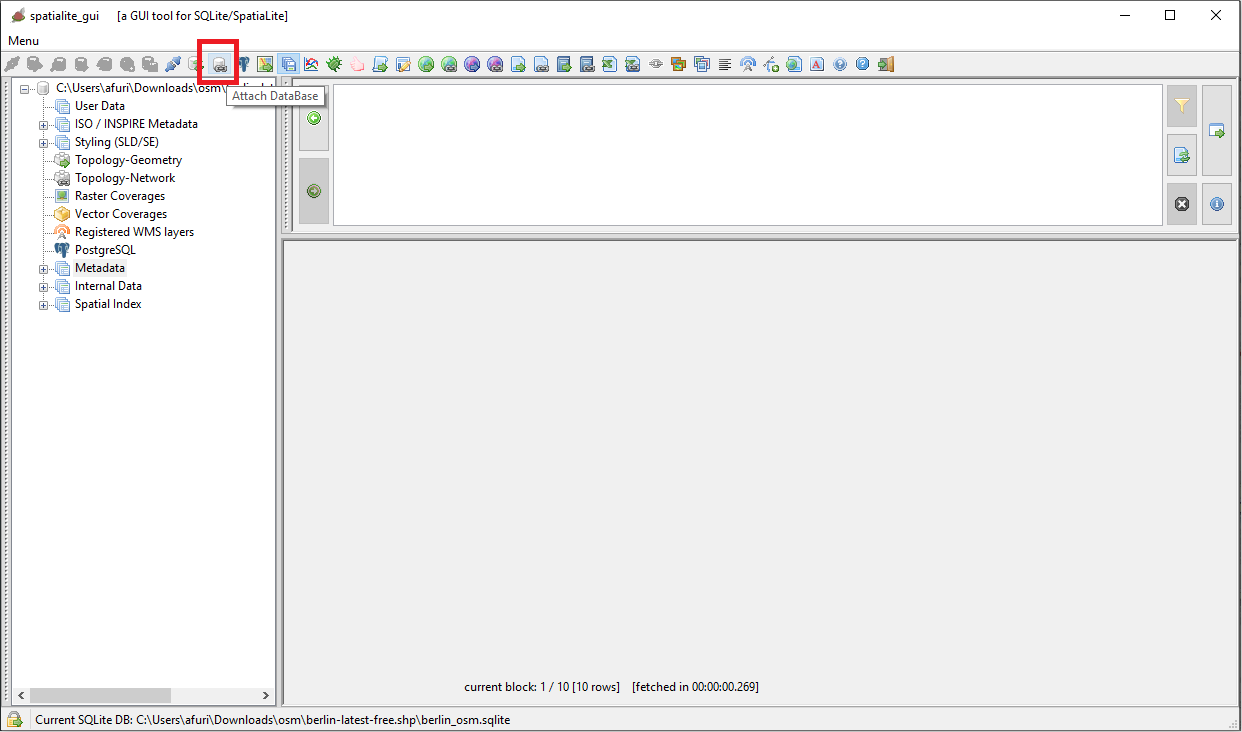Click the round blue help icon

coord(840,64)
